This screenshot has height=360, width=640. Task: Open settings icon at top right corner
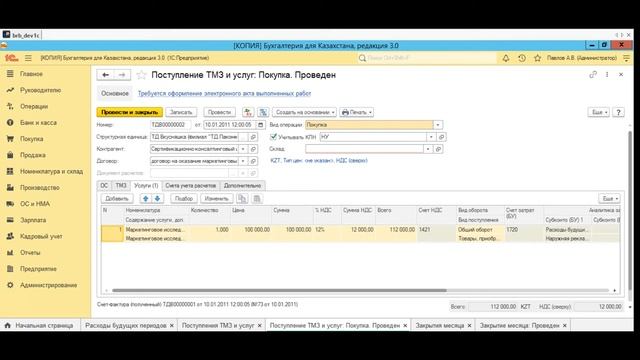(627, 58)
